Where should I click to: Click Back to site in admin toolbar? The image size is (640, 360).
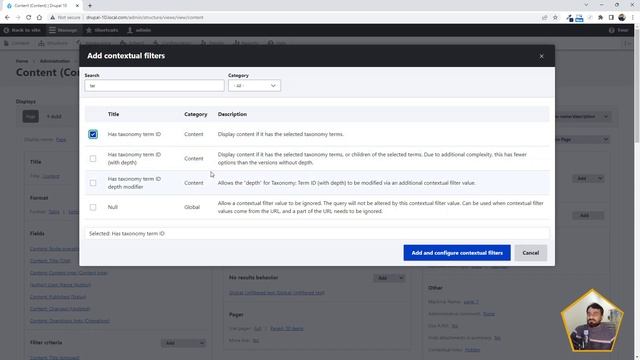[22, 30]
